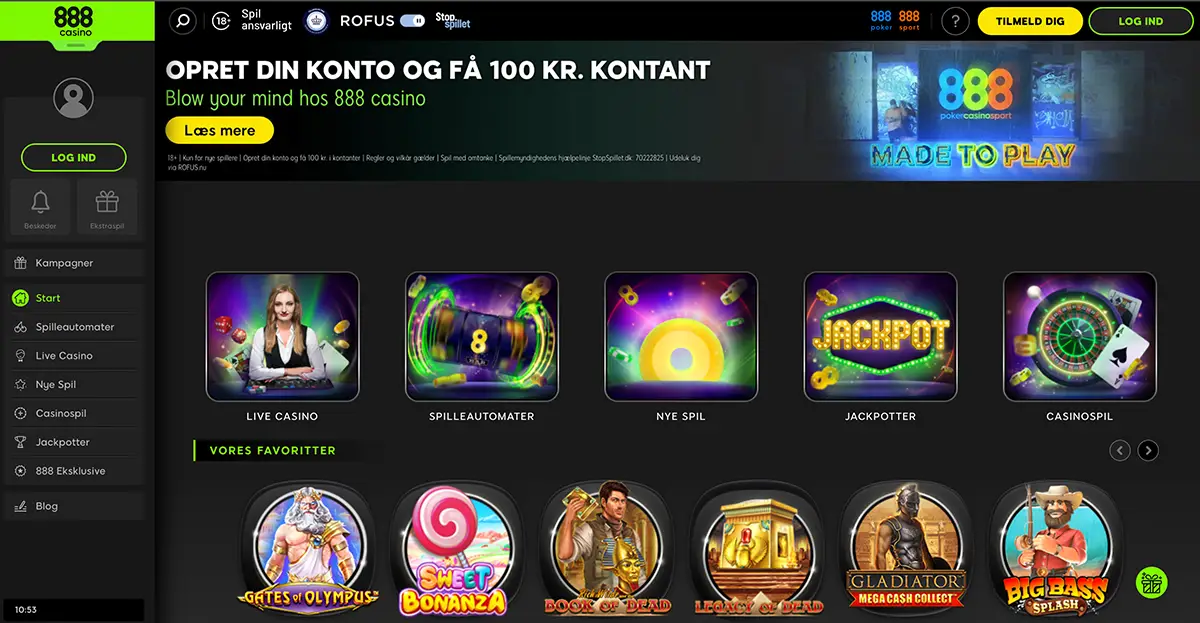Click the sidebar Log ind button

point(74,158)
